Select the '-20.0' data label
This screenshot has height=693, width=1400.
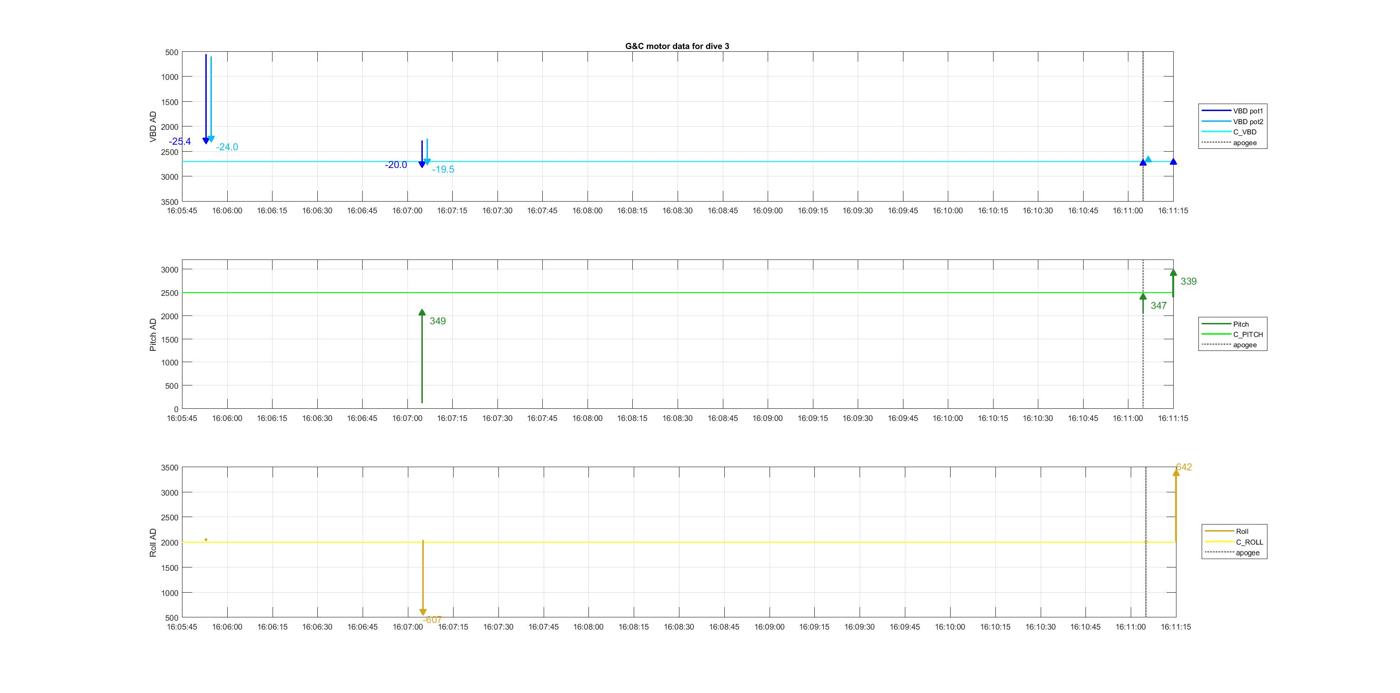[396, 165]
